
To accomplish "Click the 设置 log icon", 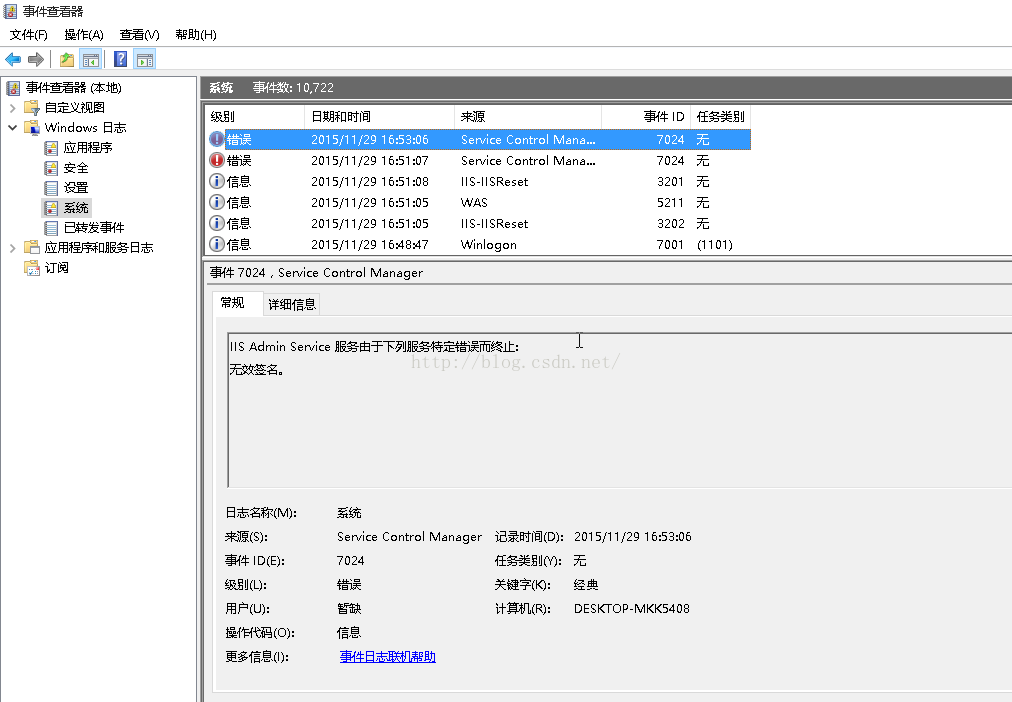I will pyautogui.click(x=51, y=188).
